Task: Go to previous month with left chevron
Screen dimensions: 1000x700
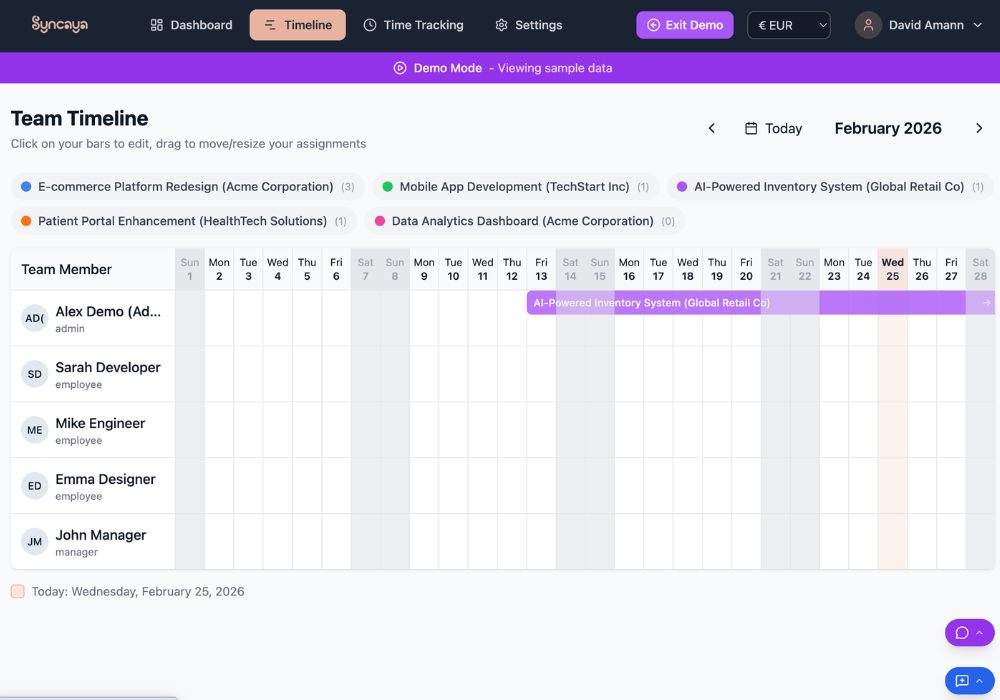Action: pos(712,128)
